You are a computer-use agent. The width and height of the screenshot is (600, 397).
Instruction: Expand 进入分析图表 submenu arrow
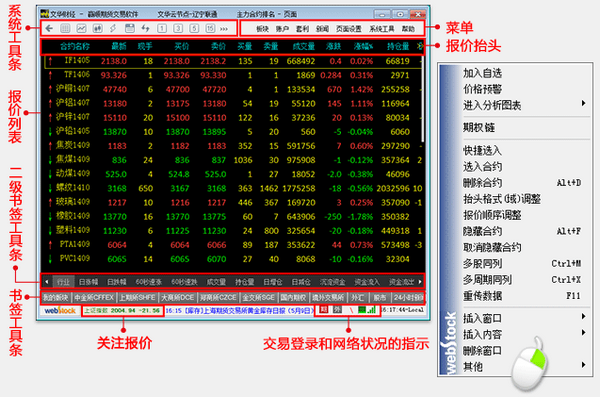583,103
